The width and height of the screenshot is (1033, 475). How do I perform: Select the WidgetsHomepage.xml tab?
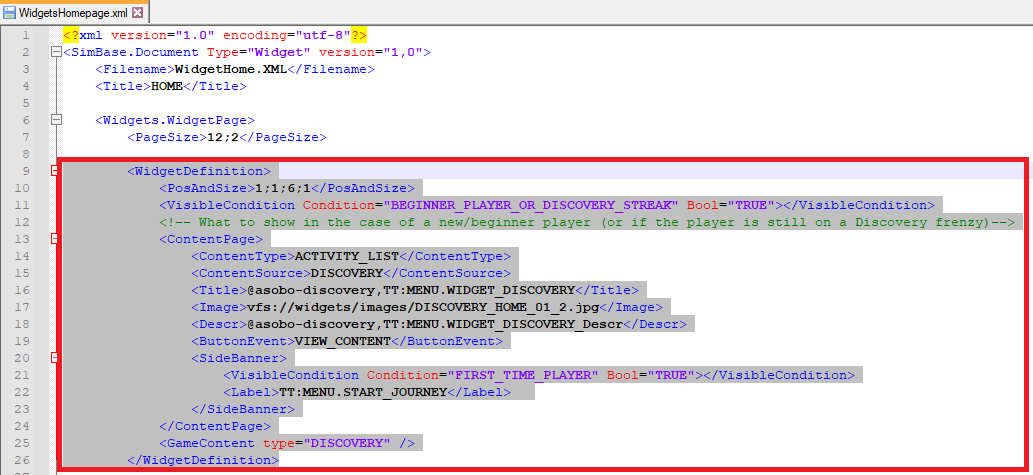pyautogui.click(x=74, y=12)
